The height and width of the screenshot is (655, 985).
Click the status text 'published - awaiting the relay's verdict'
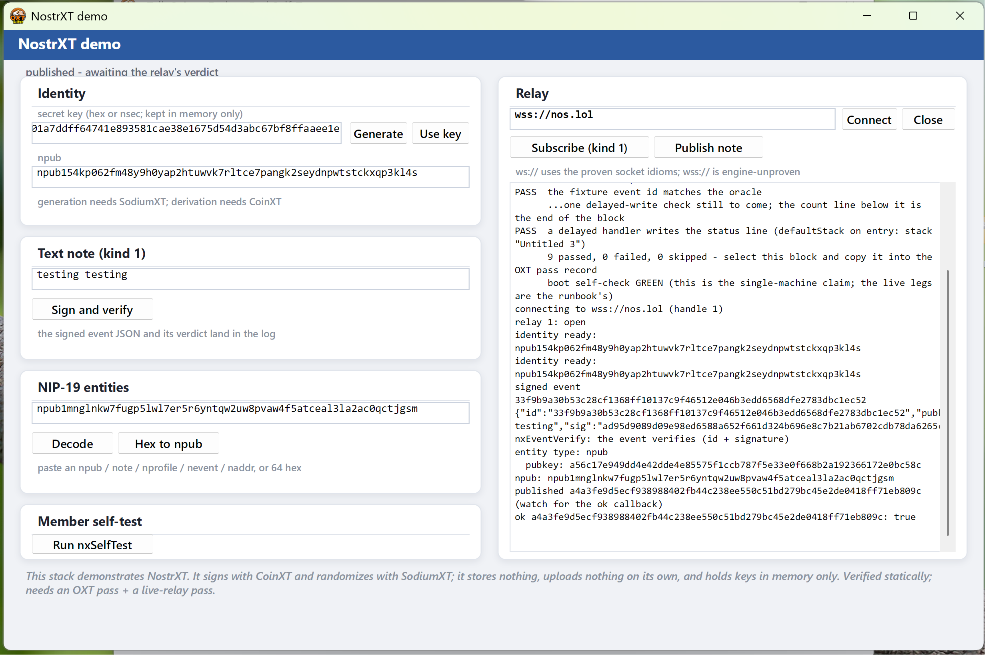122,72
